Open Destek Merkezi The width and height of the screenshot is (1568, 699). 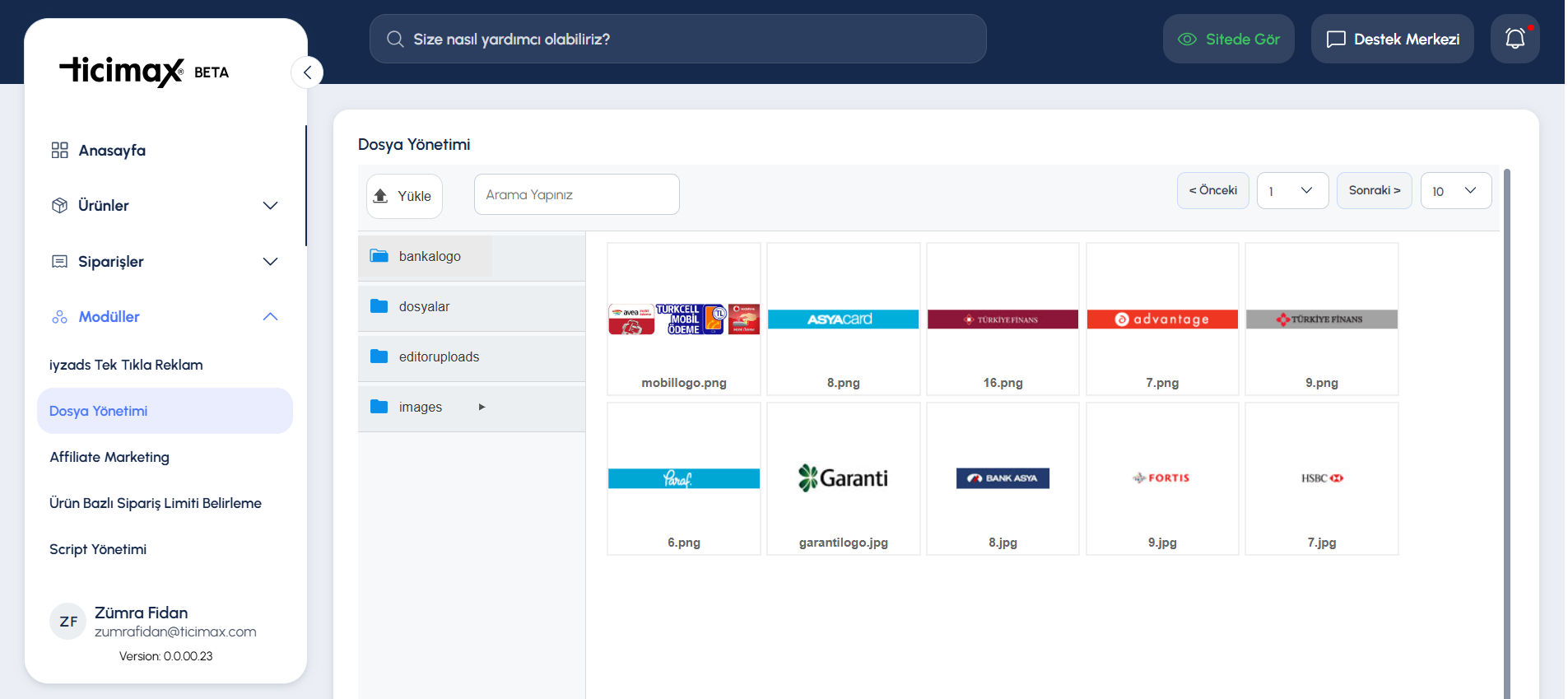(x=1392, y=39)
